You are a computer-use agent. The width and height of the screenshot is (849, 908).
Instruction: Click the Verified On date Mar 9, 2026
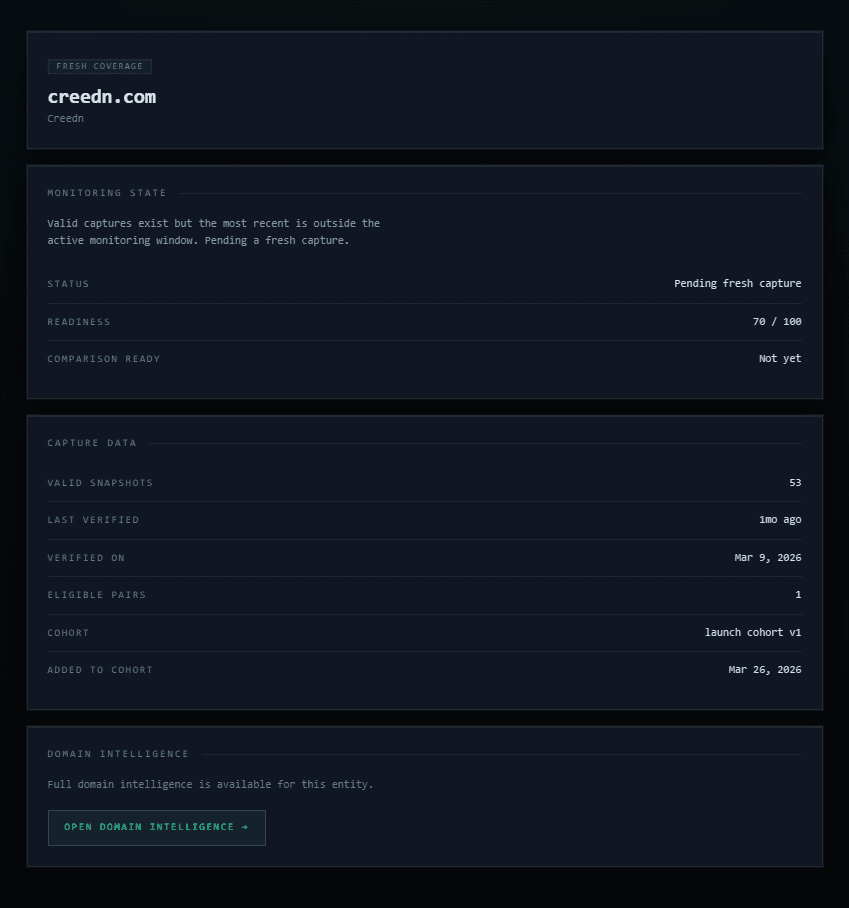point(763,557)
